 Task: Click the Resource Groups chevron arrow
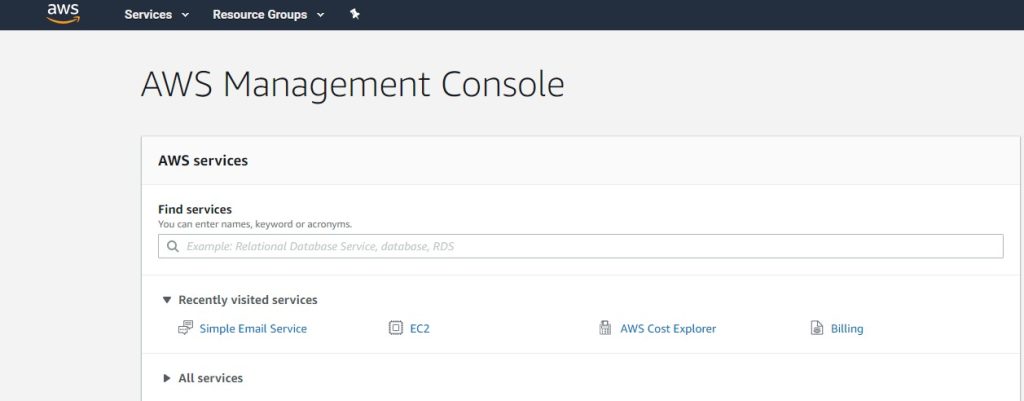coord(320,14)
